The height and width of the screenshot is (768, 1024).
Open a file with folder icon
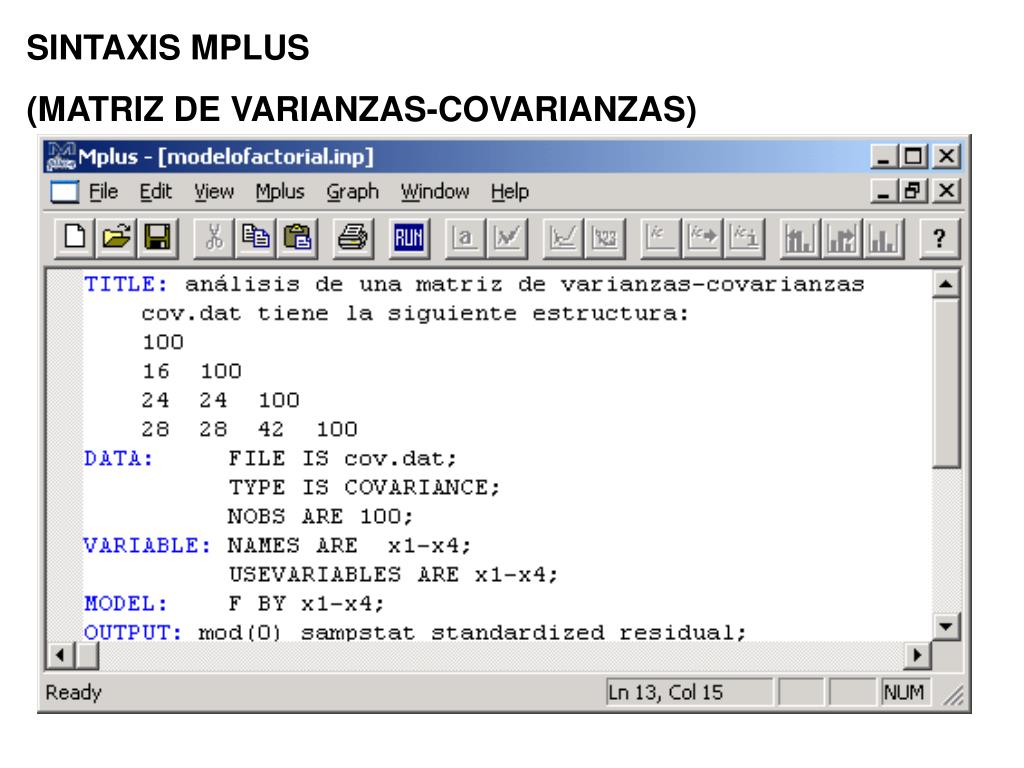tap(116, 238)
